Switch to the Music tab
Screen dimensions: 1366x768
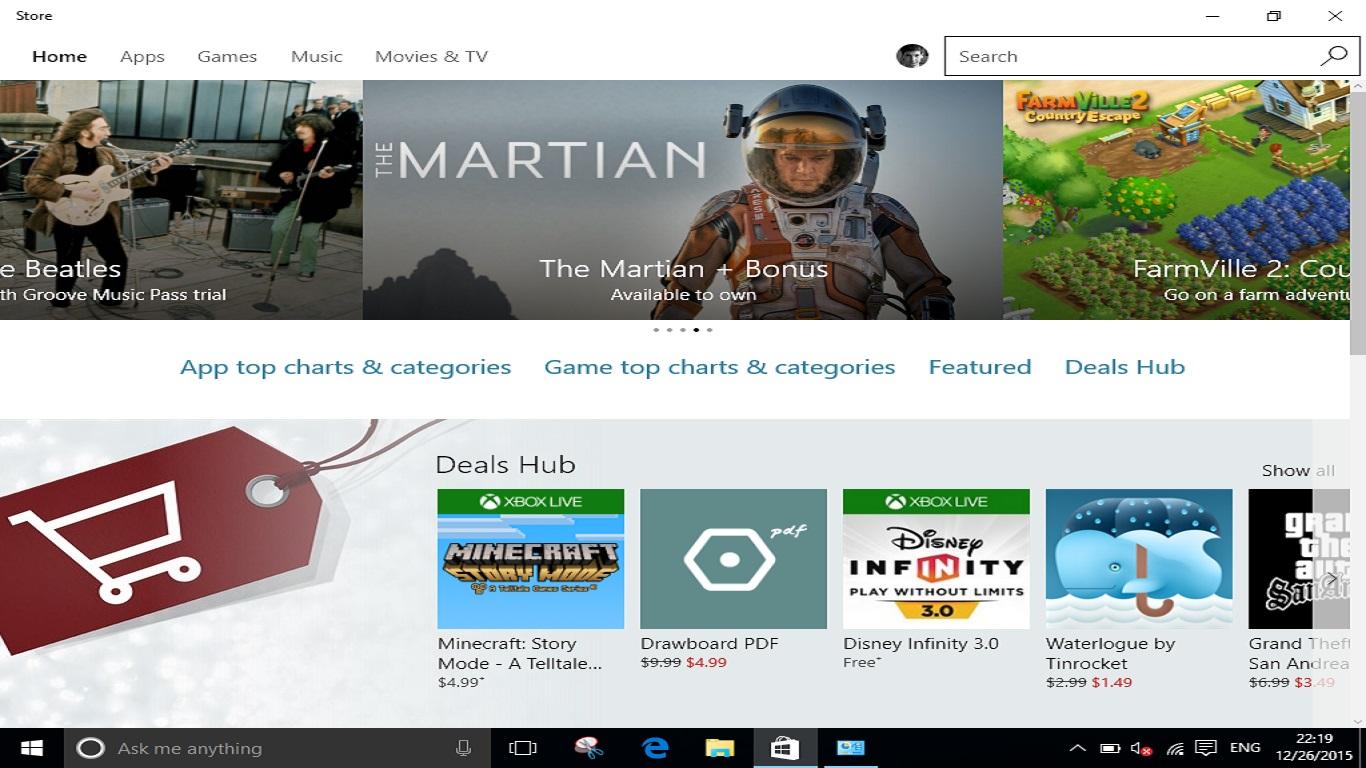(317, 56)
